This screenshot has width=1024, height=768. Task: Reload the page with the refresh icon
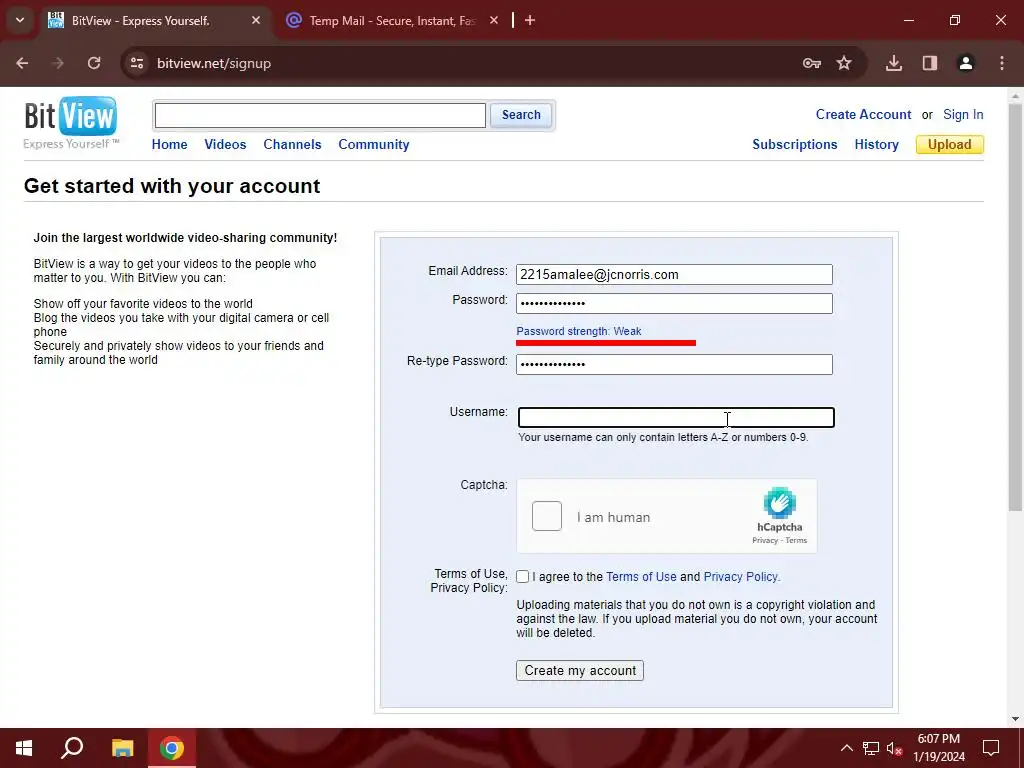point(94,63)
